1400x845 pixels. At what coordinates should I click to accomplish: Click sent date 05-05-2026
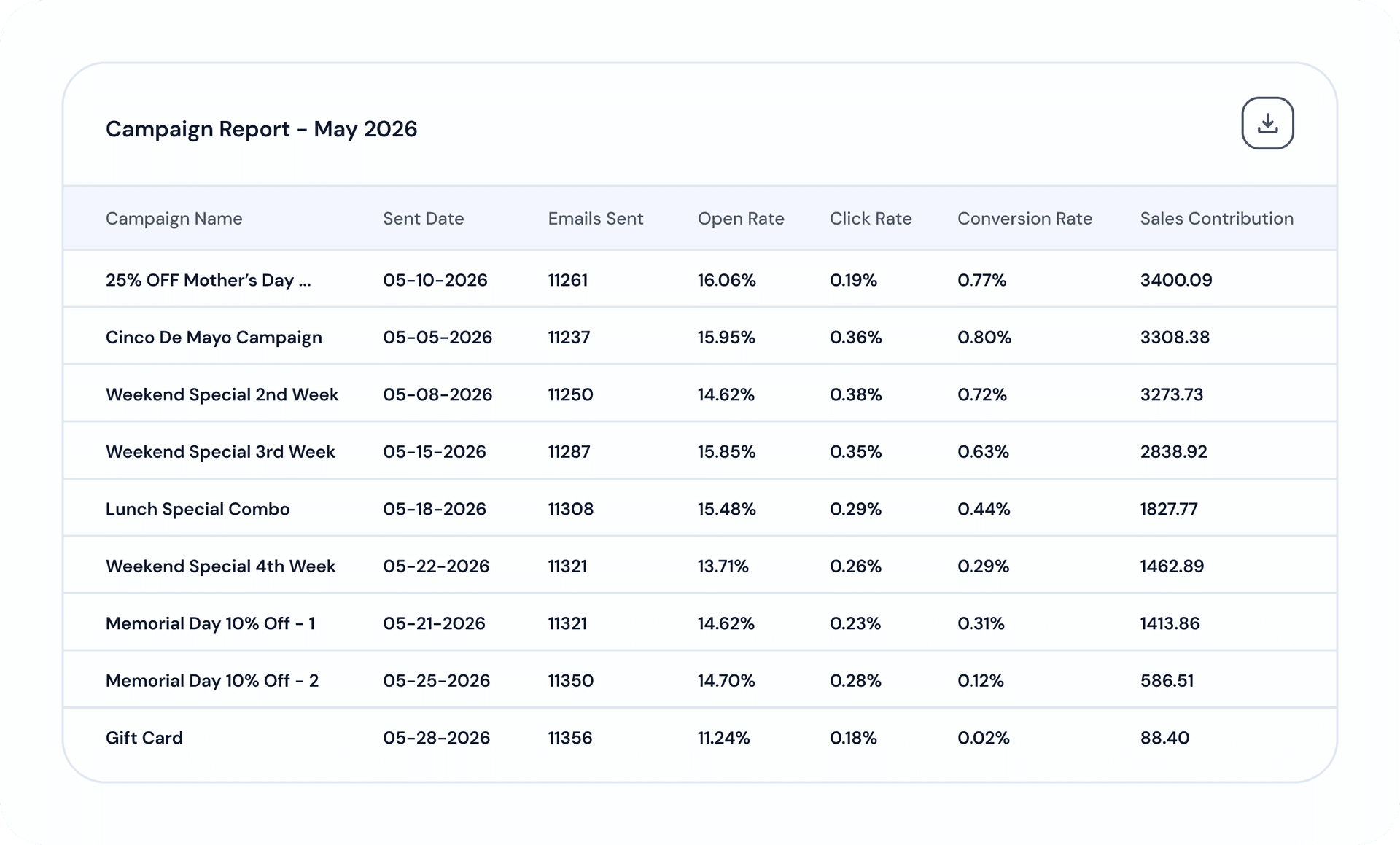click(437, 337)
